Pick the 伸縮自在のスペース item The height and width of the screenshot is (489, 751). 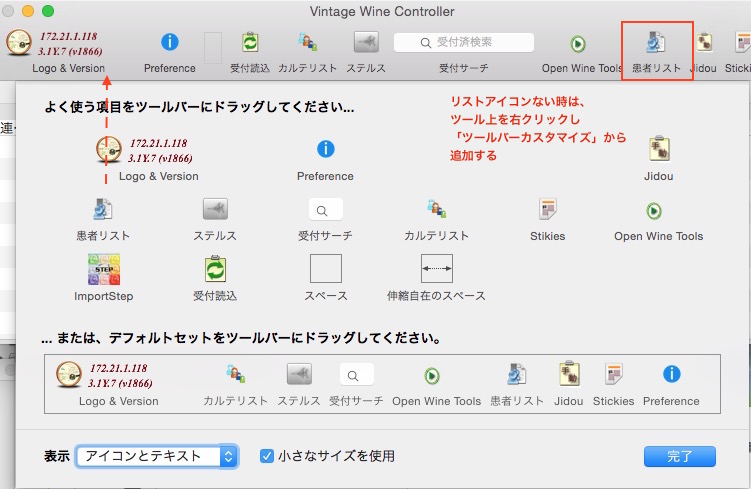coord(436,269)
